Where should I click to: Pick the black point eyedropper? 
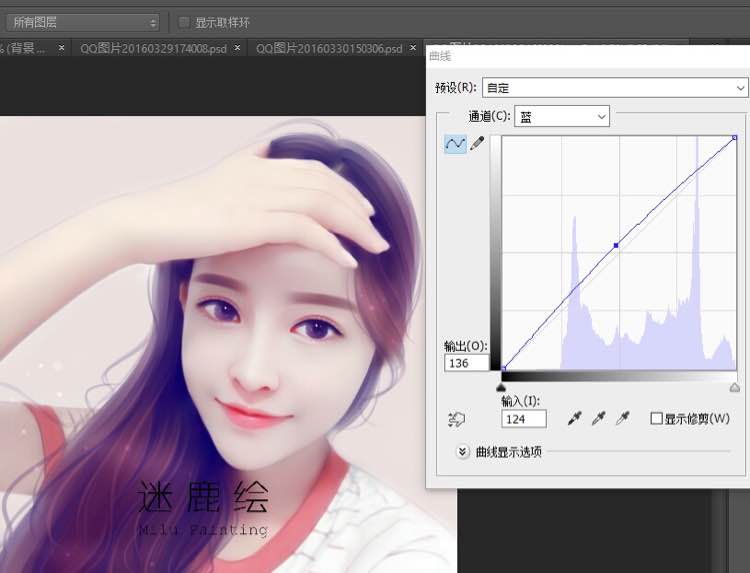point(574,418)
